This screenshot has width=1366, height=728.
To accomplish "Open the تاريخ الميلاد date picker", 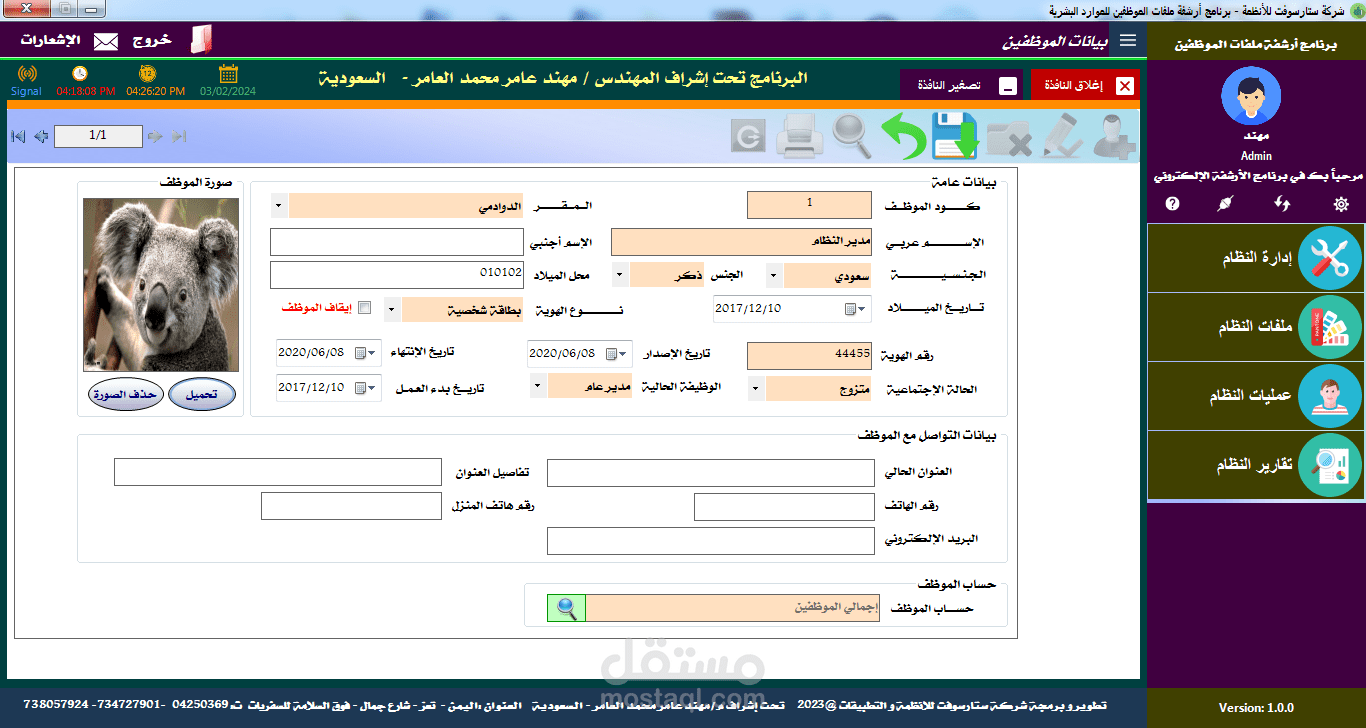I will pos(856,309).
